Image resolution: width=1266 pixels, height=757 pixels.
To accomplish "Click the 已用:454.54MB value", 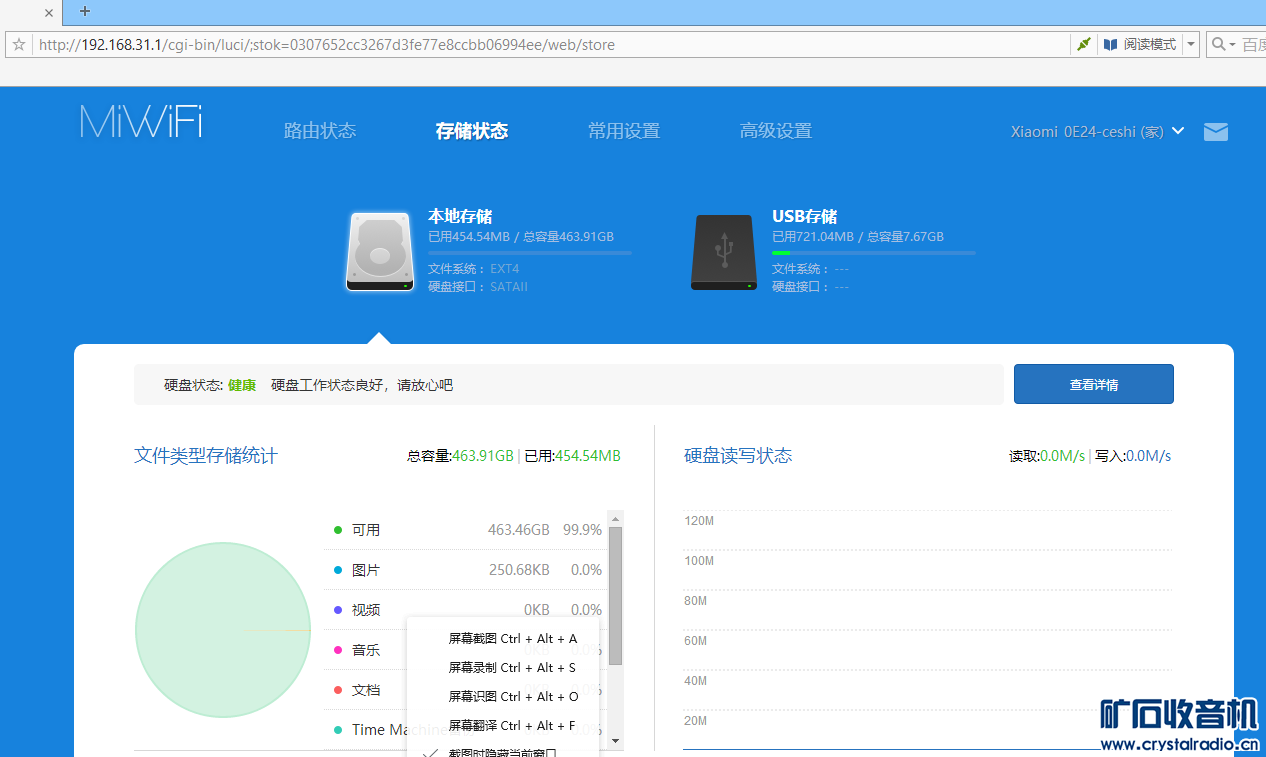I will tap(573, 456).
